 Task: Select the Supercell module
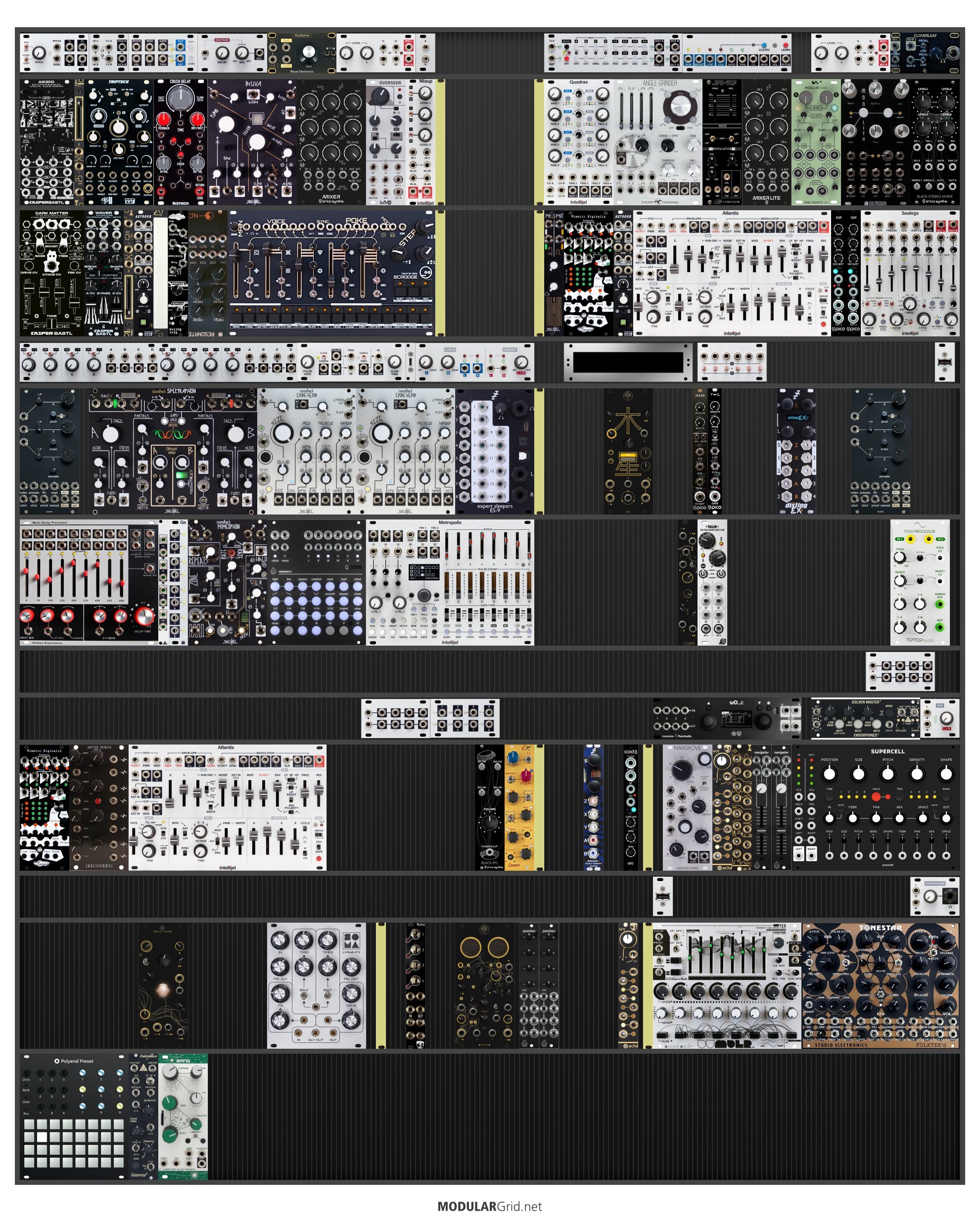pyautogui.click(x=876, y=807)
